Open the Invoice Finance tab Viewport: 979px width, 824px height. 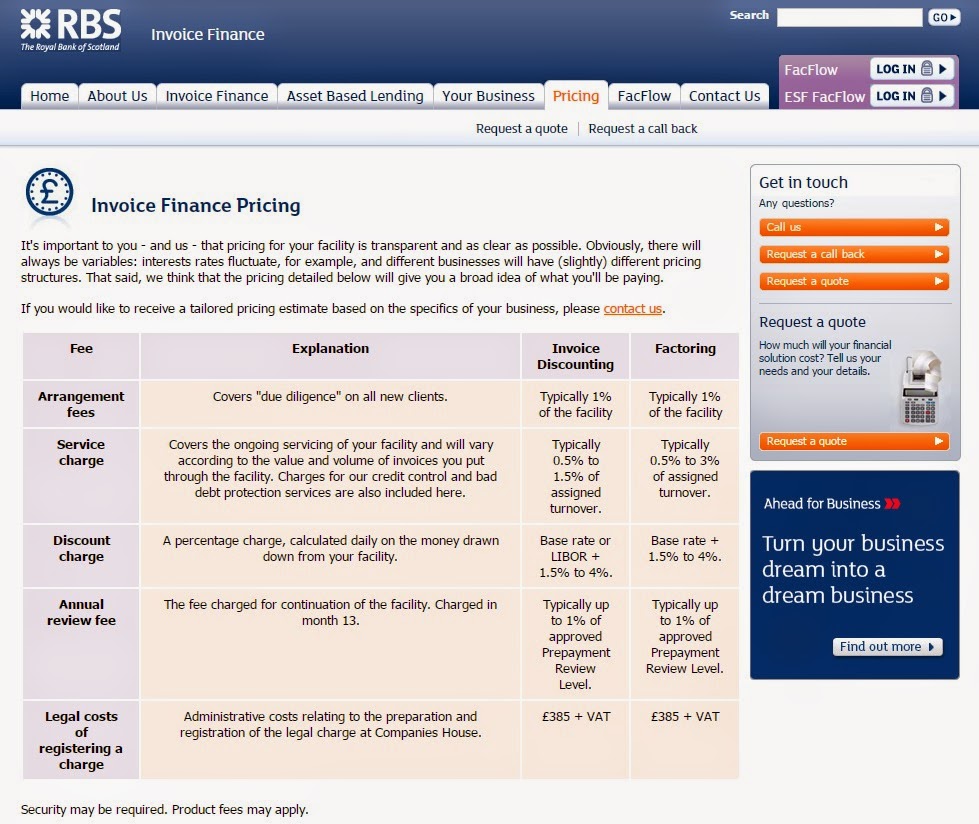pos(217,96)
